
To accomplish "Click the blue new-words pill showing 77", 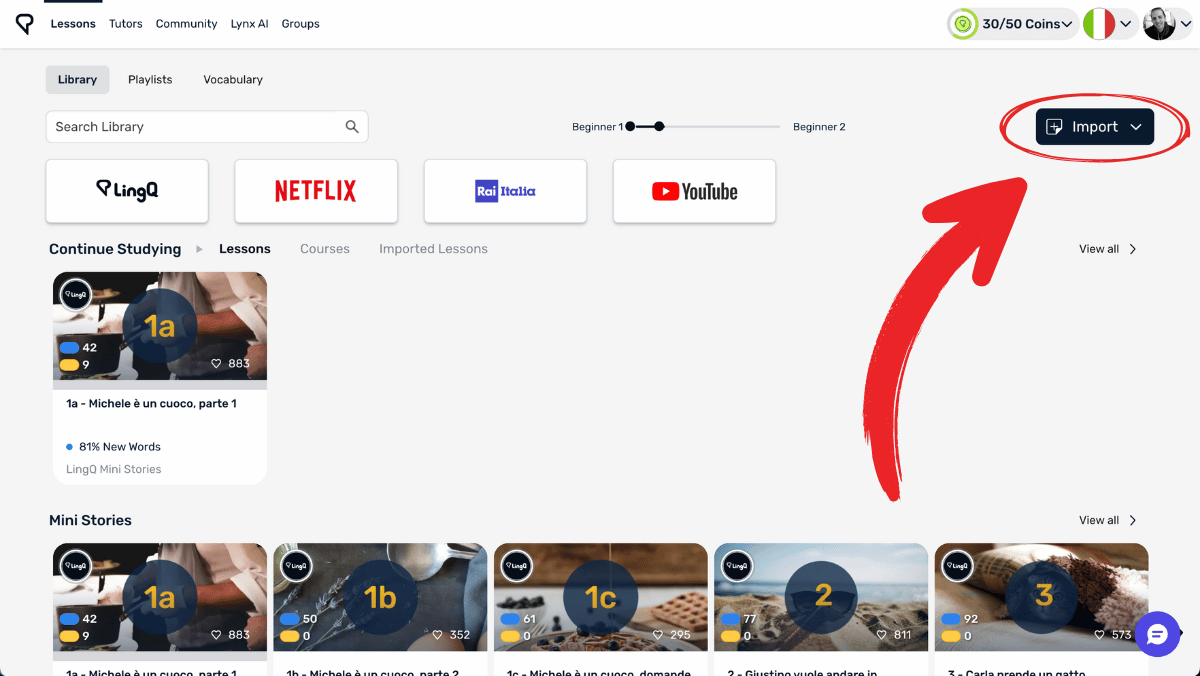I will [x=730, y=620].
